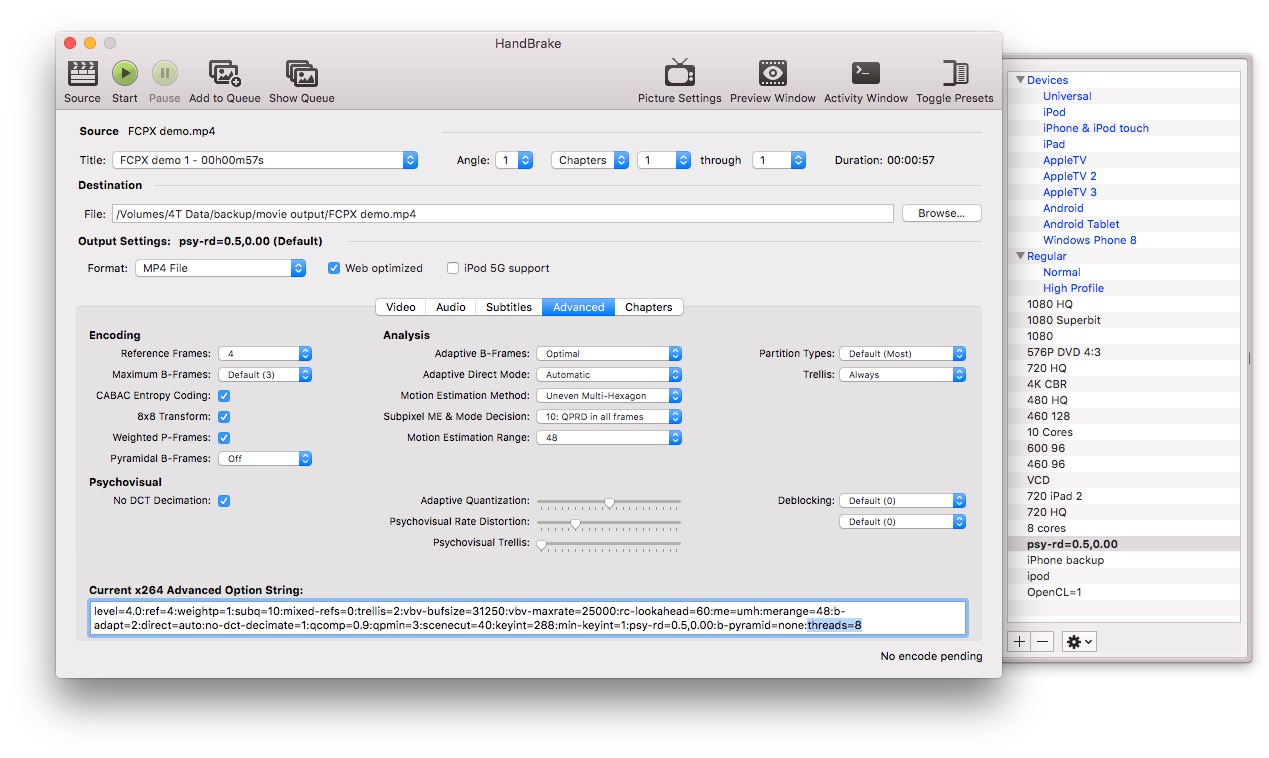The height and width of the screenshot is (758, 1269).
Task: Switch to the Video tab
Action: [401, 307]
